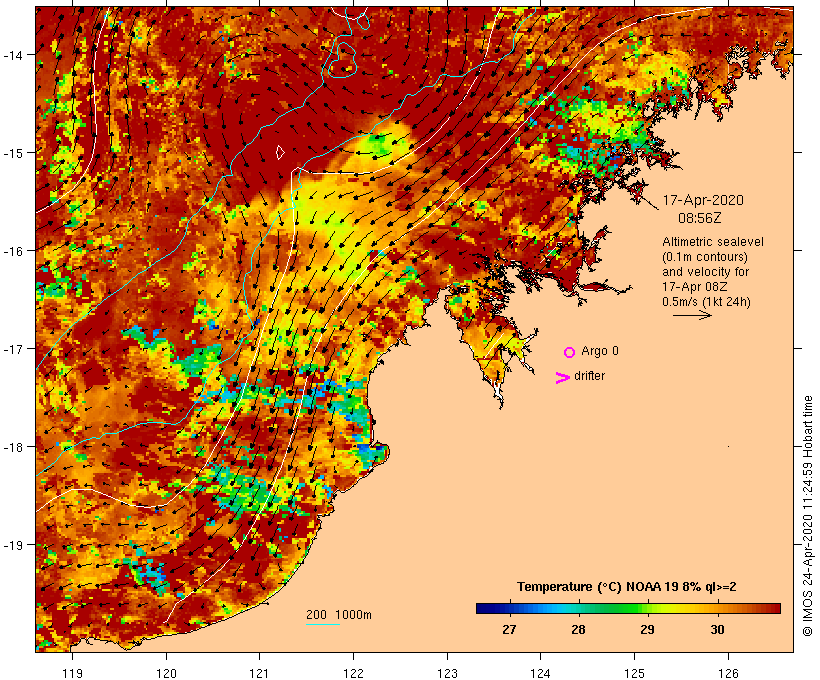Click the latitude label -19

click(x=12, y=545)
